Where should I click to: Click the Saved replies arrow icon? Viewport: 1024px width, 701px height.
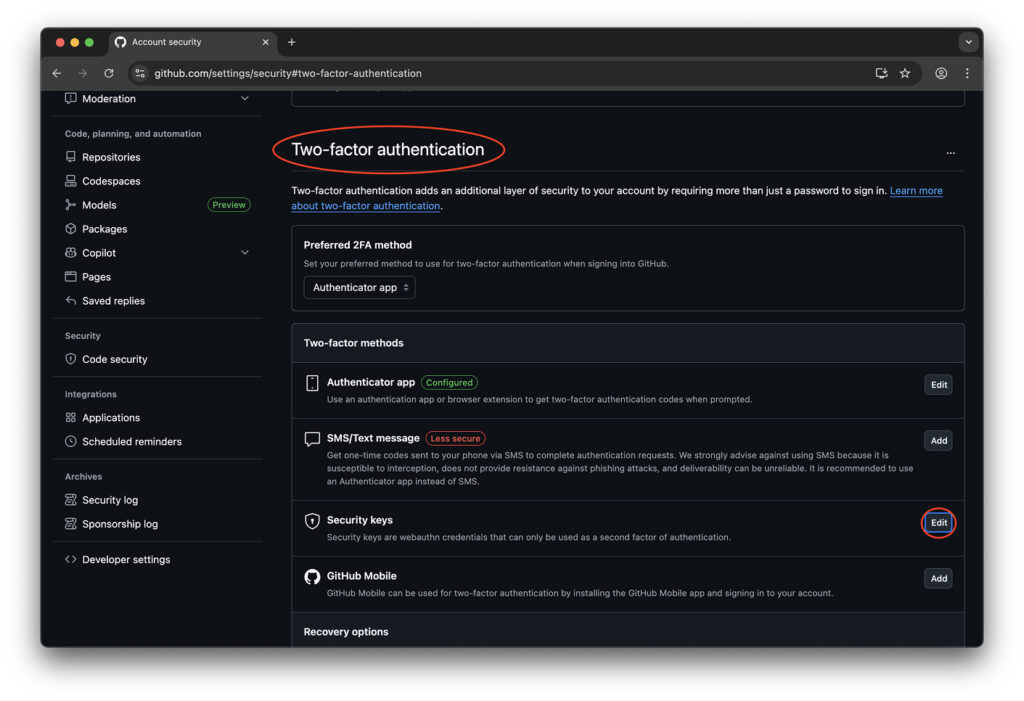pyautogui.click(x=71, y=301)
